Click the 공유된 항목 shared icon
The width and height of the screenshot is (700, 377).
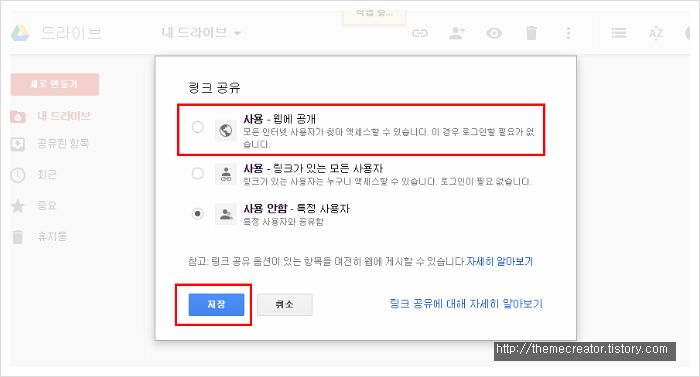tap(18, 144)
